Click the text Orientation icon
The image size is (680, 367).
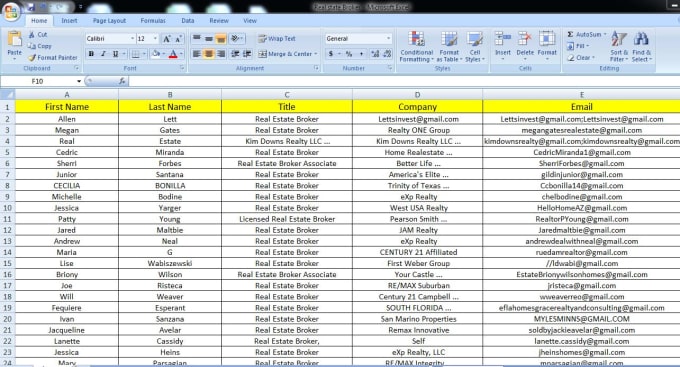[236, 39]
